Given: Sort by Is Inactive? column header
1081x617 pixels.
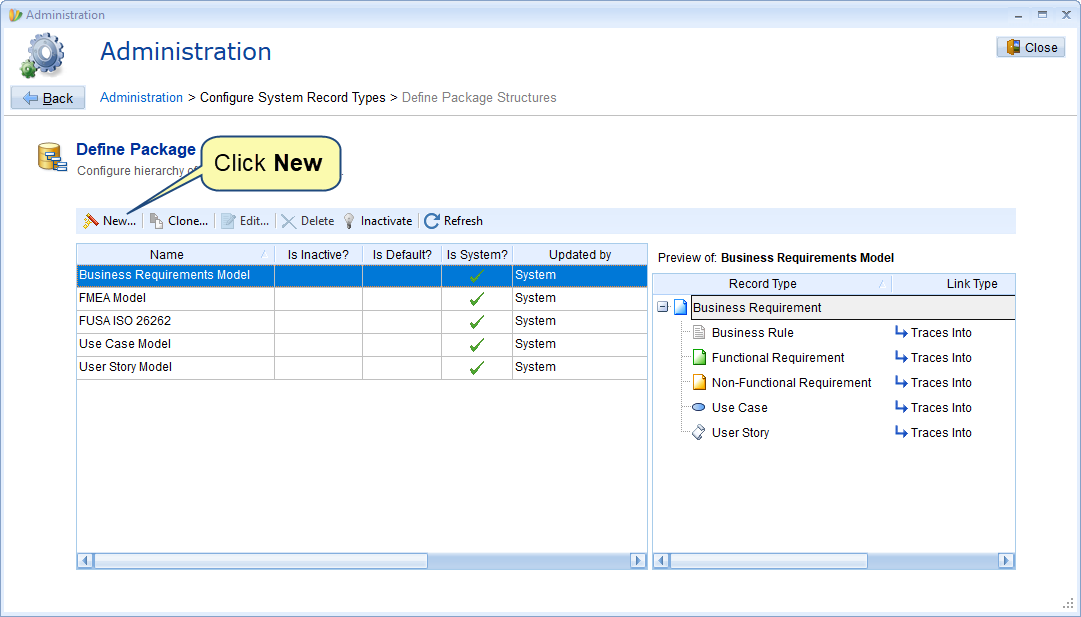Looking at the screenshot, I should pyautogui.click(x=318, y=254).
